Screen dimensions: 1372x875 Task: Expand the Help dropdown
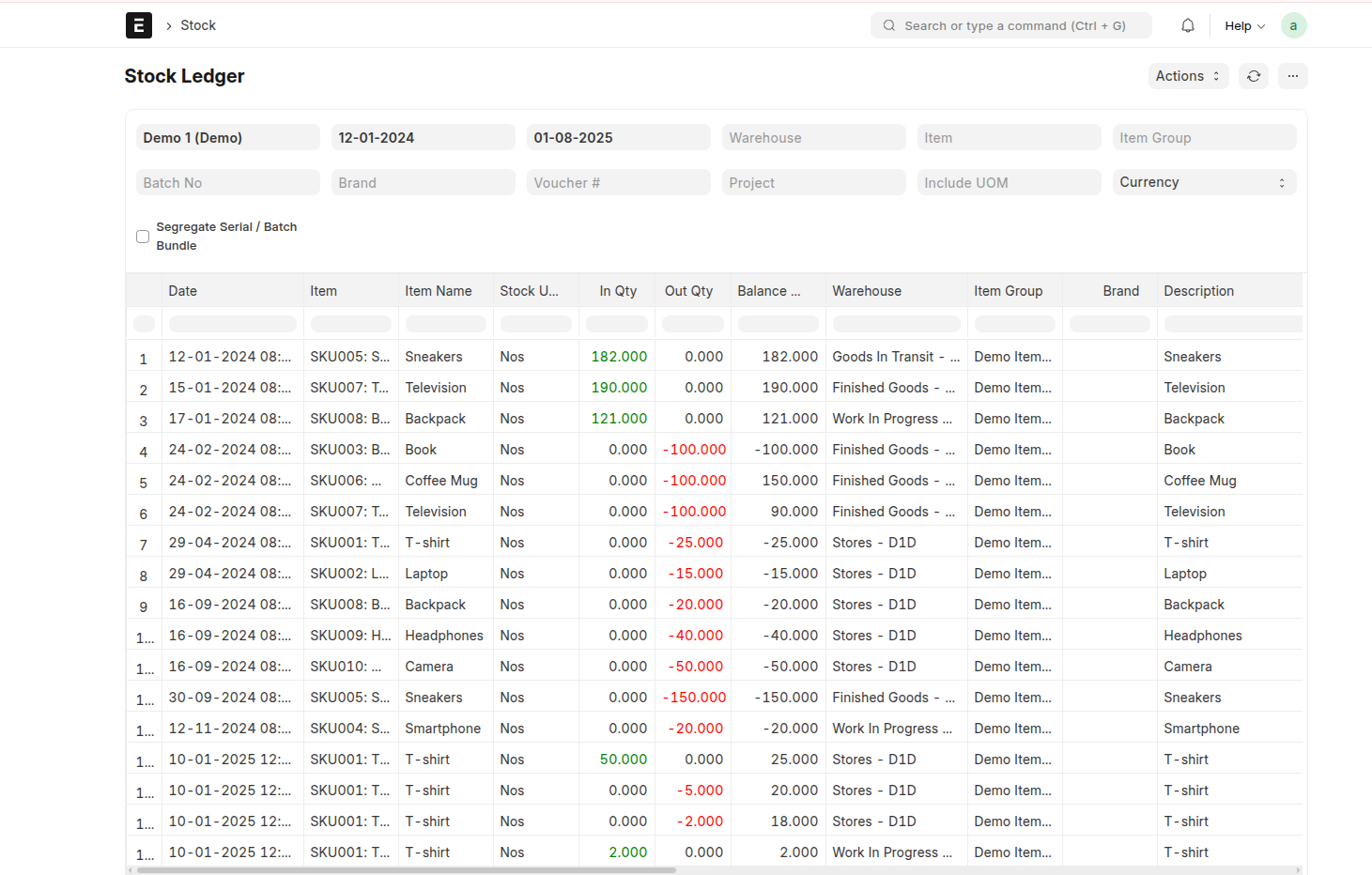(1240, 25)
